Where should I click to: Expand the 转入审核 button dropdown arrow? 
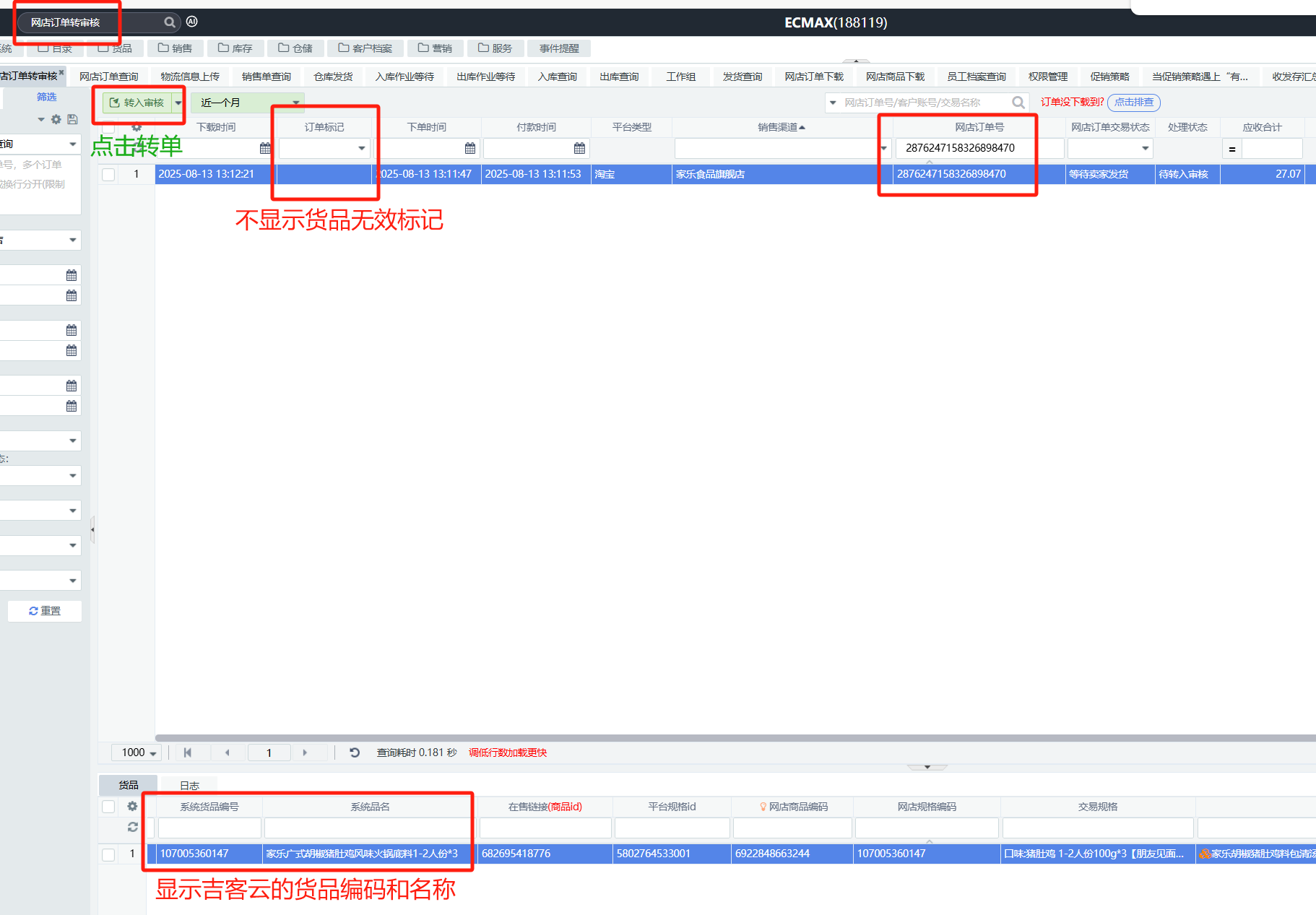click(178, 103)
